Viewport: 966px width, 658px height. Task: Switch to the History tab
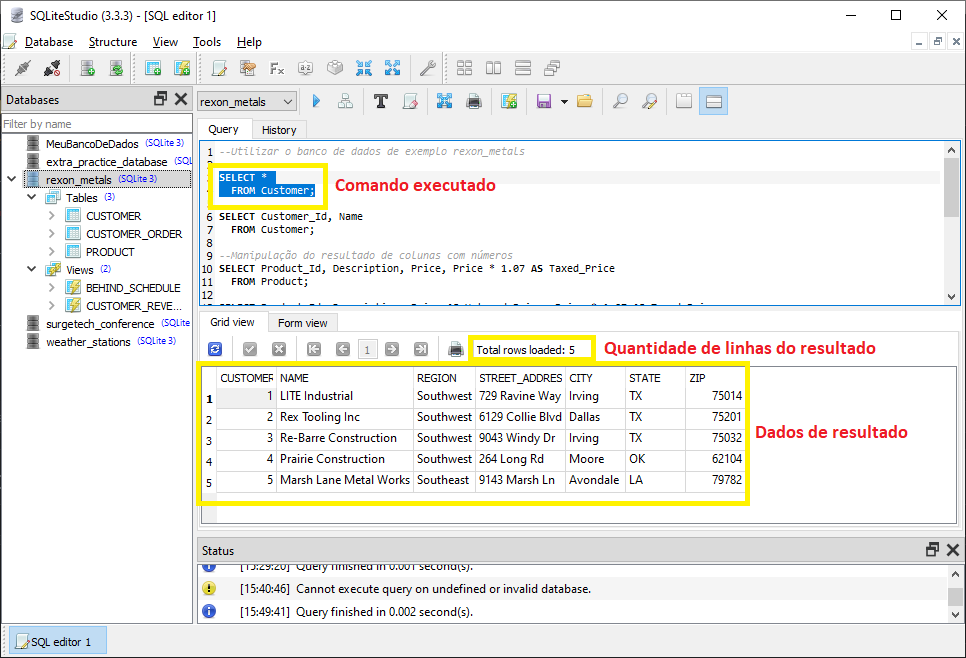click(x=279, y=130)
